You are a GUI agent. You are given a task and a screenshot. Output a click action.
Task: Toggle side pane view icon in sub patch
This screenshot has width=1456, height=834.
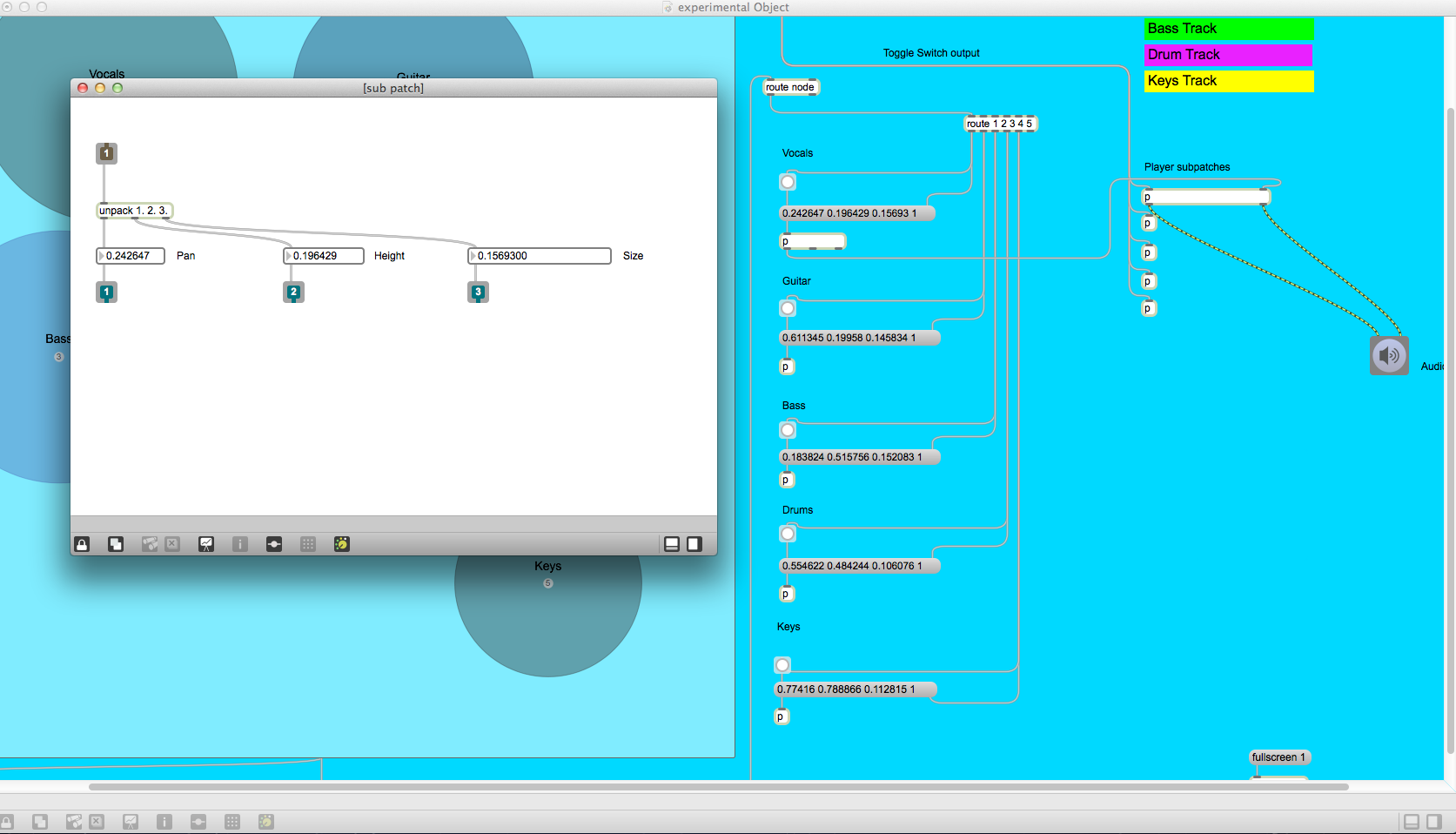click(694, 544)
